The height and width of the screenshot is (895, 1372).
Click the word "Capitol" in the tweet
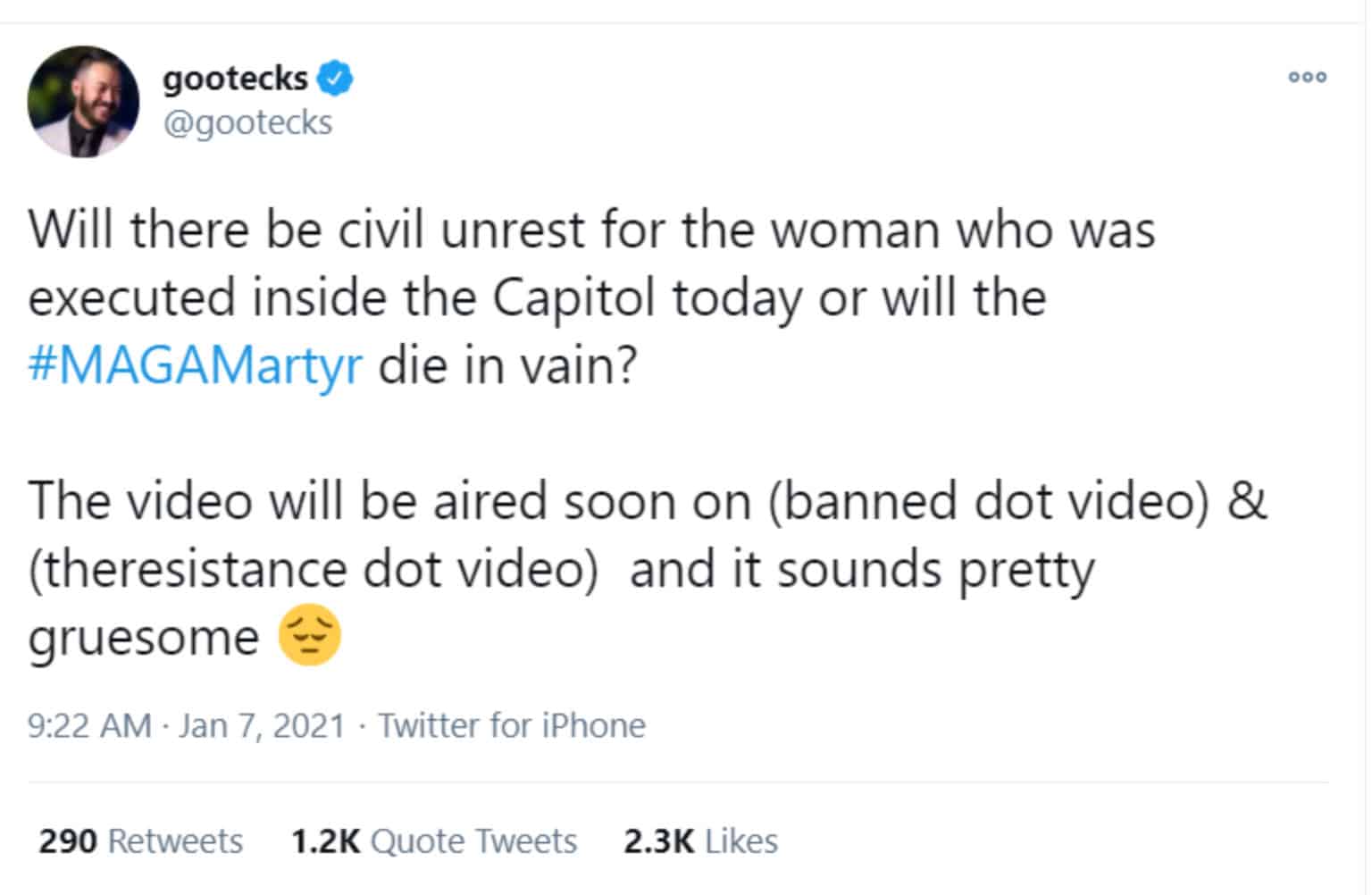click(x=573, y=297)
